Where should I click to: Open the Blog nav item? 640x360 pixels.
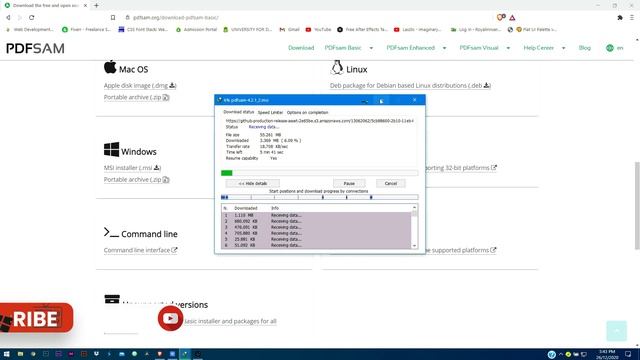584,48
